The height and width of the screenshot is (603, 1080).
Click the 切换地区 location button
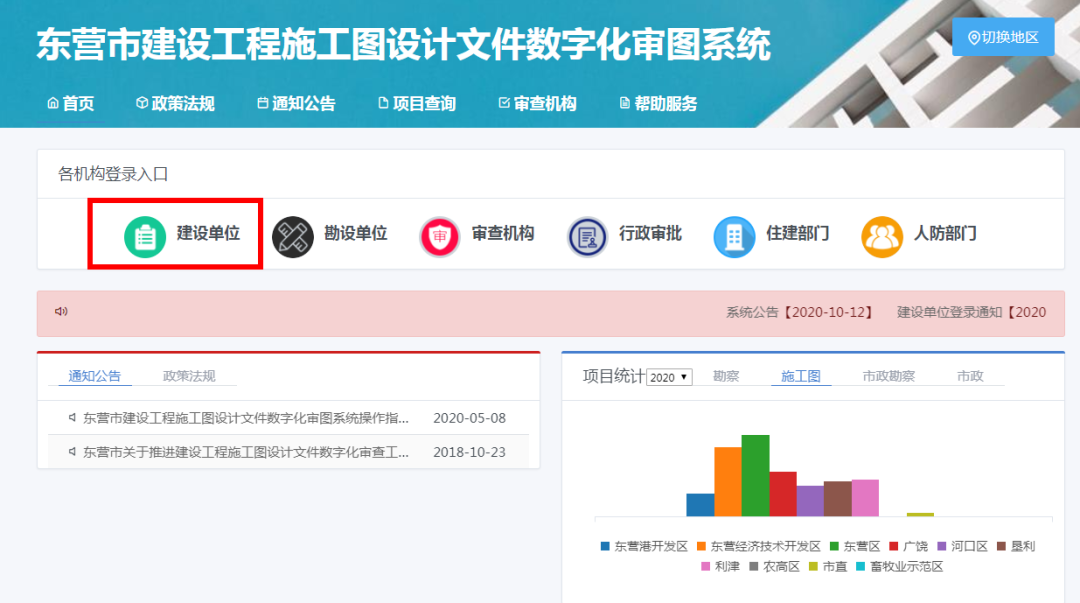click(x=1003, y=38)
